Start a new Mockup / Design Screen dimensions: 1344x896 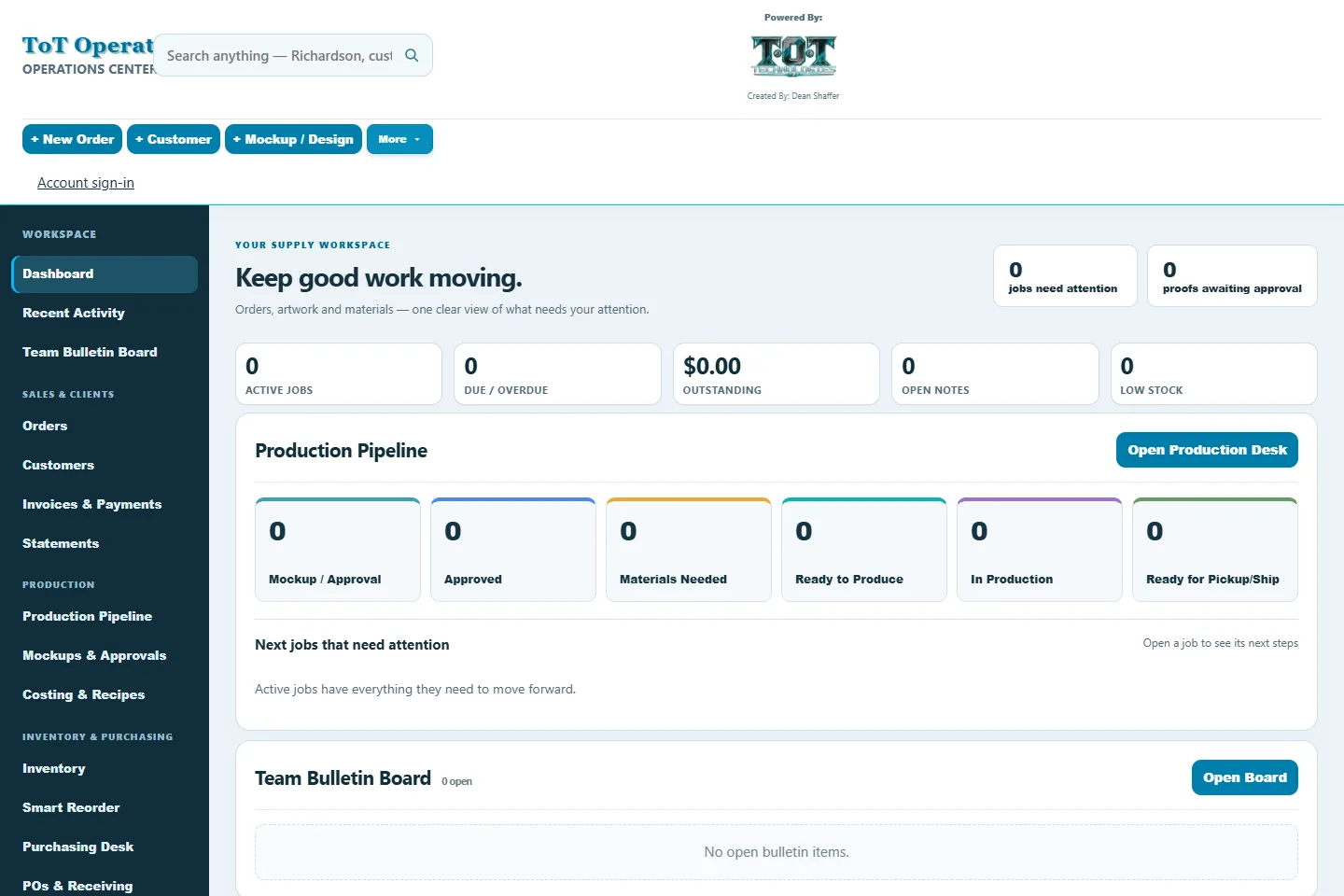(293, 139)
